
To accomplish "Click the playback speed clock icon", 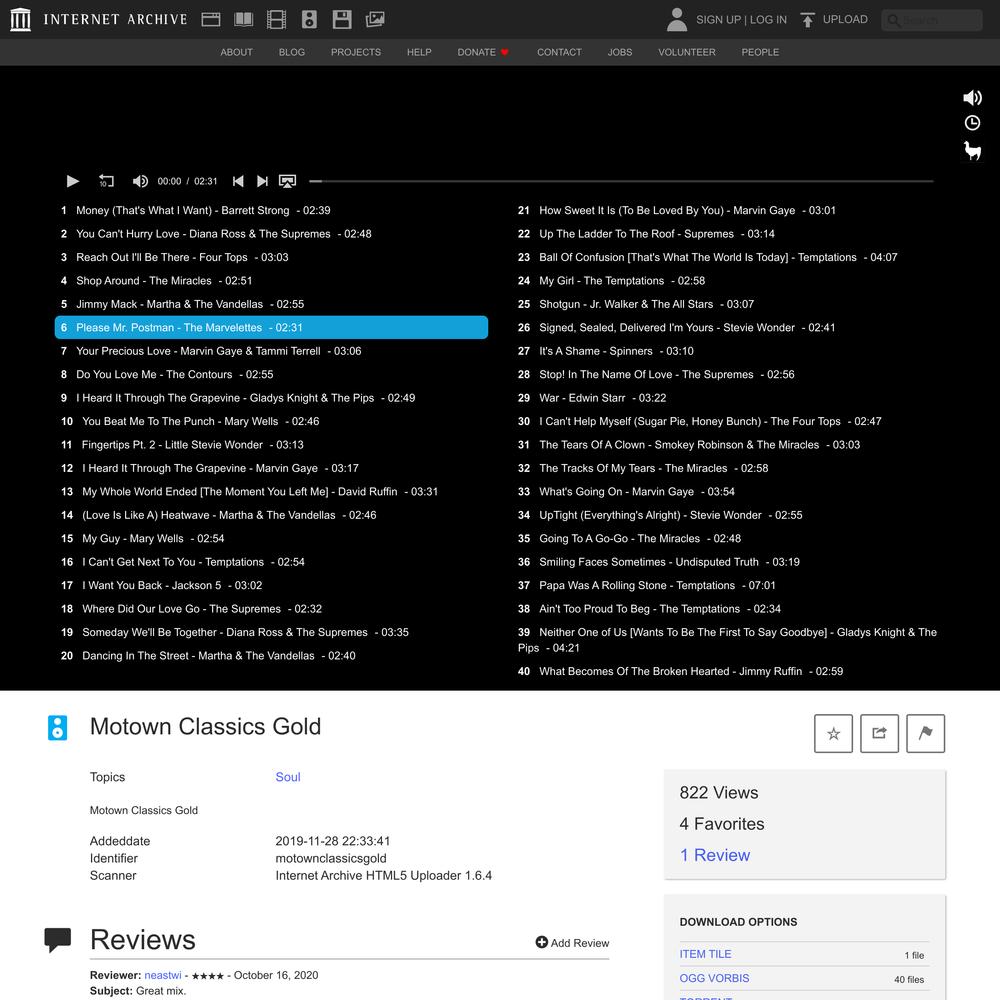I will pyautogui.click(x=972, y=122).
